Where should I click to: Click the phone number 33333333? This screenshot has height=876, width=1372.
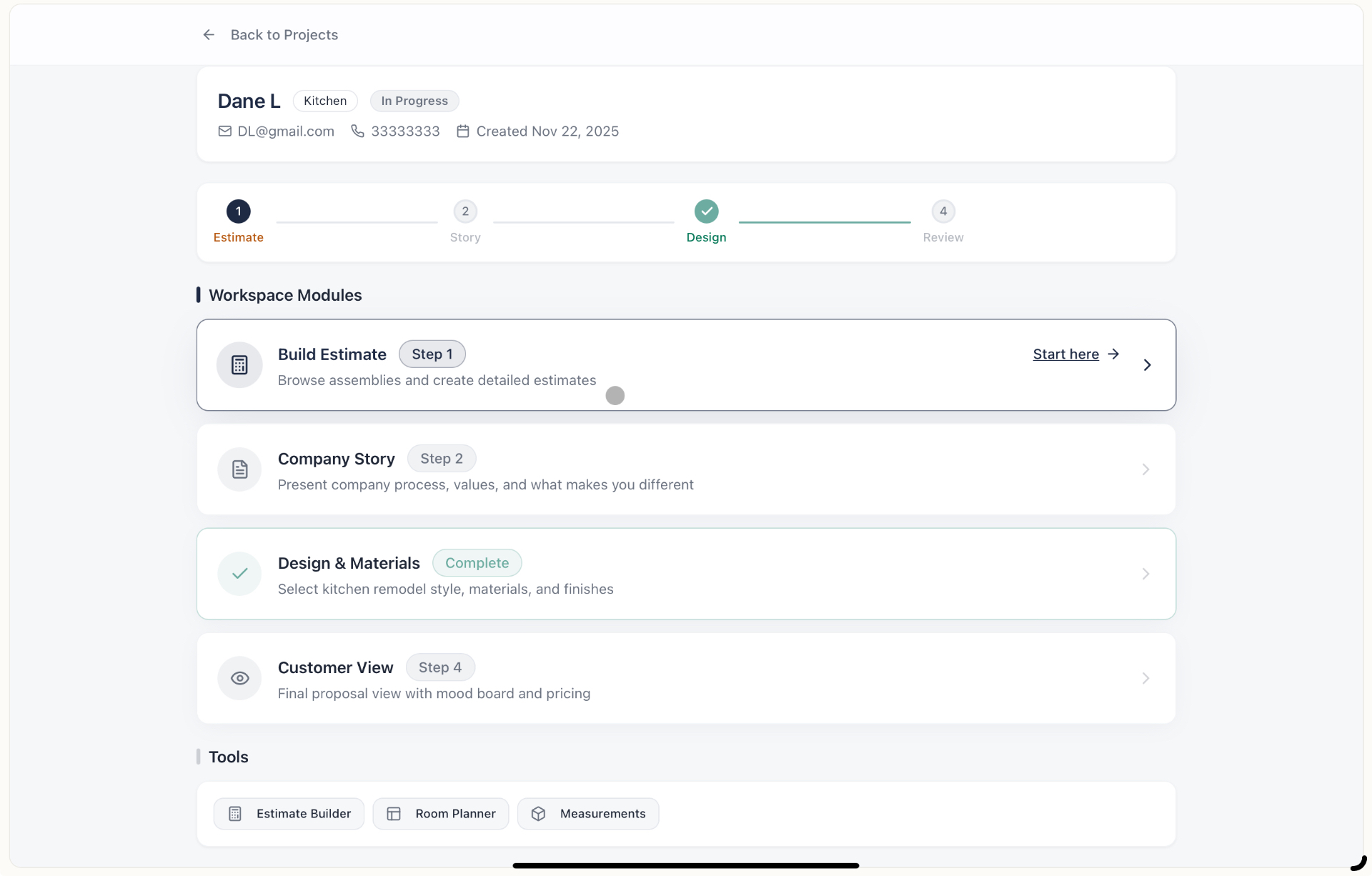[405, 131]
